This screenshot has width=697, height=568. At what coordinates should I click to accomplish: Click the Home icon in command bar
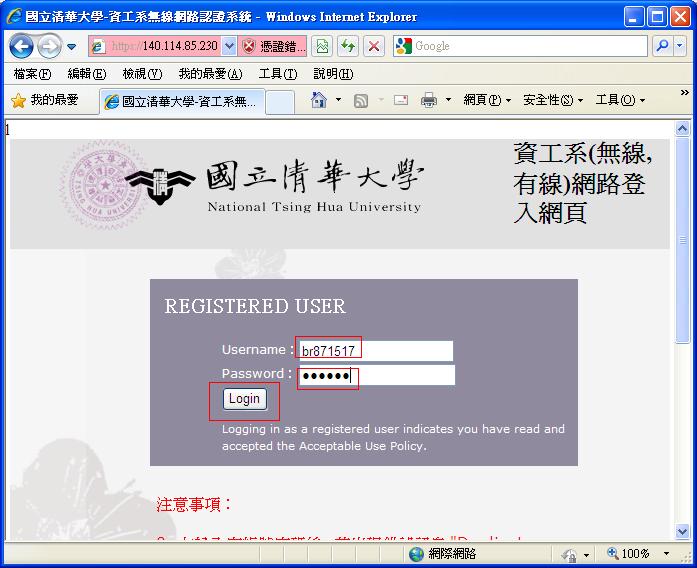point(318,100)
